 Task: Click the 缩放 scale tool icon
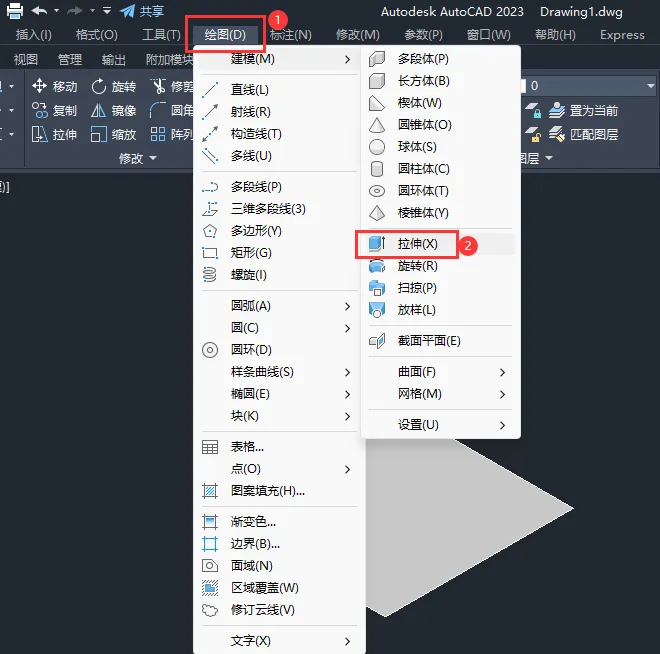click(99, 134)
